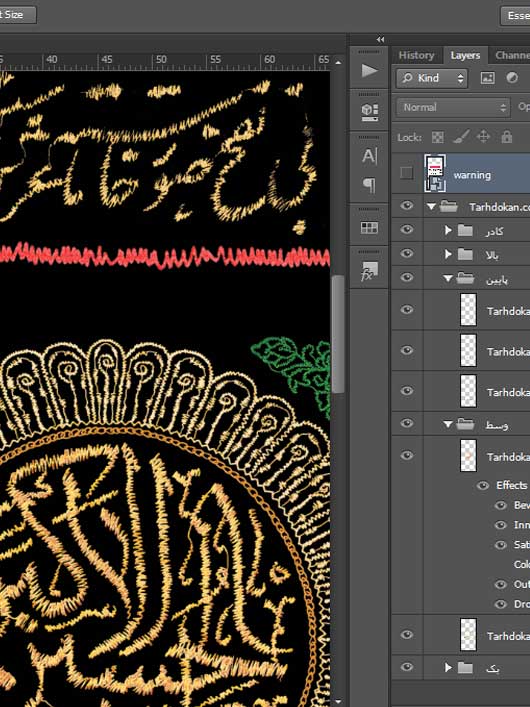Enable the adjustment layers filter icon
530x707 pixels.
tap(512, 78)
